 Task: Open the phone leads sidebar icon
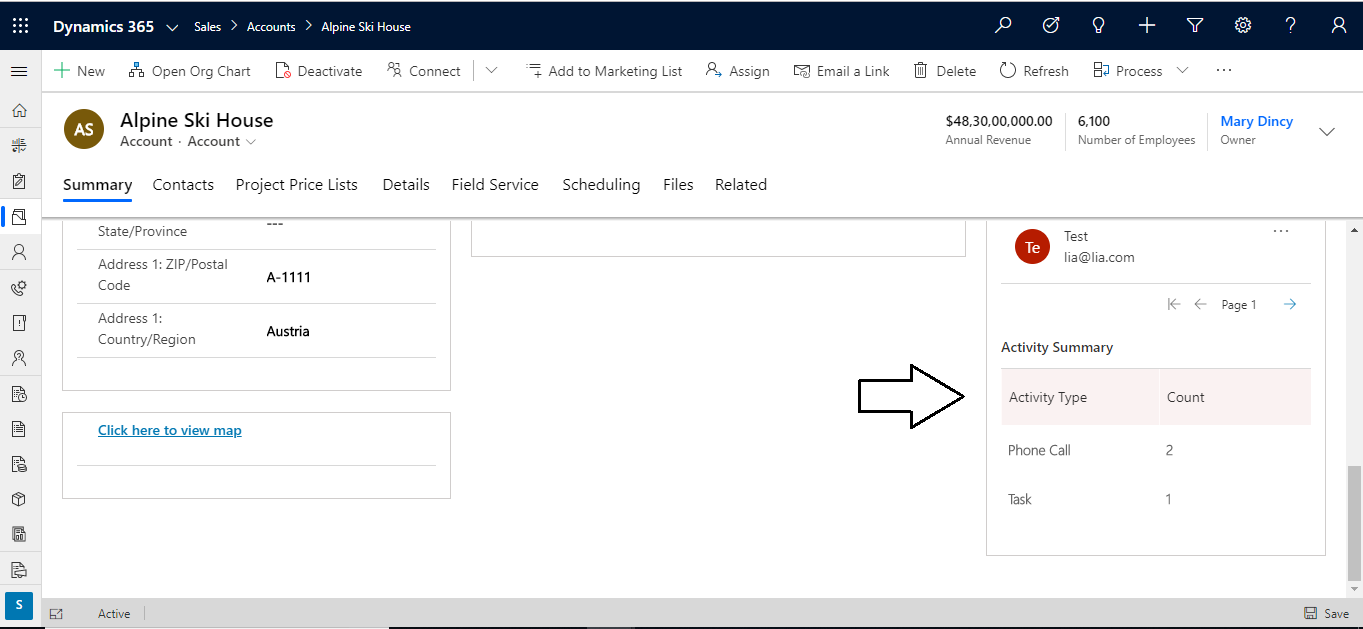tap(19, 288)
